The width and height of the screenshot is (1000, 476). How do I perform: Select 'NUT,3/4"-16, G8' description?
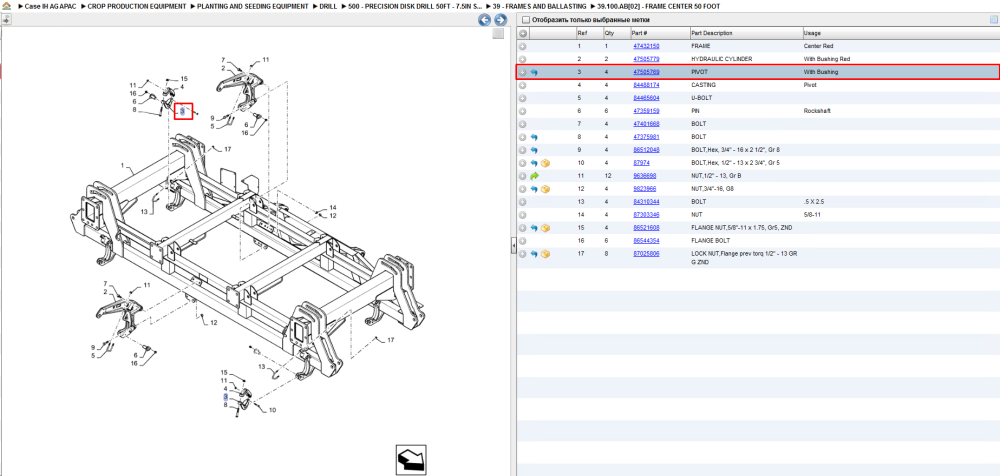tap(714, 190)
